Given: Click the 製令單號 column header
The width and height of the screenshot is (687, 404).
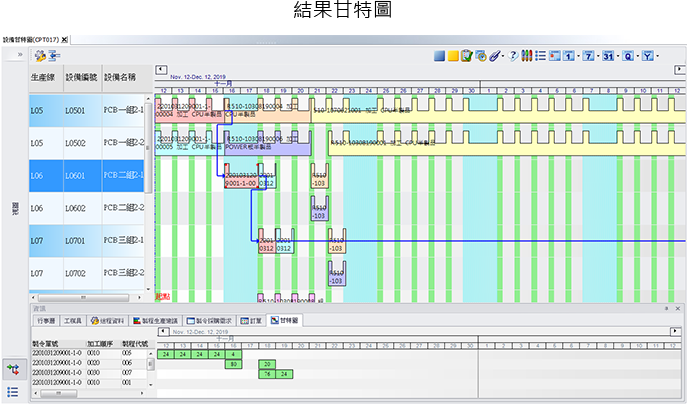Looking at the screenshot, I should click(x=49, y=342).
